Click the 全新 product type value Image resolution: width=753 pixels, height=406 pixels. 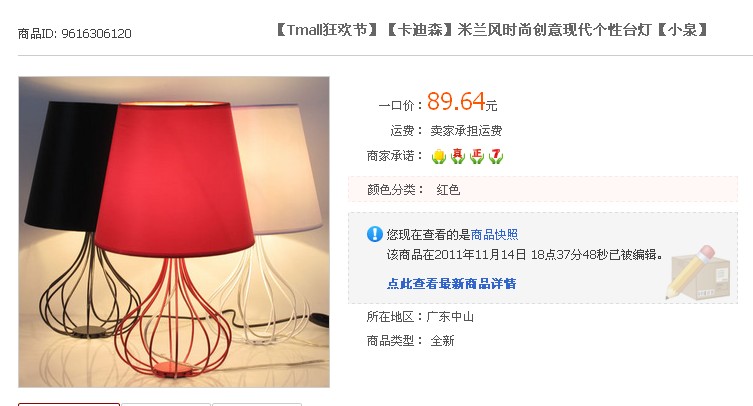[442, 341]
